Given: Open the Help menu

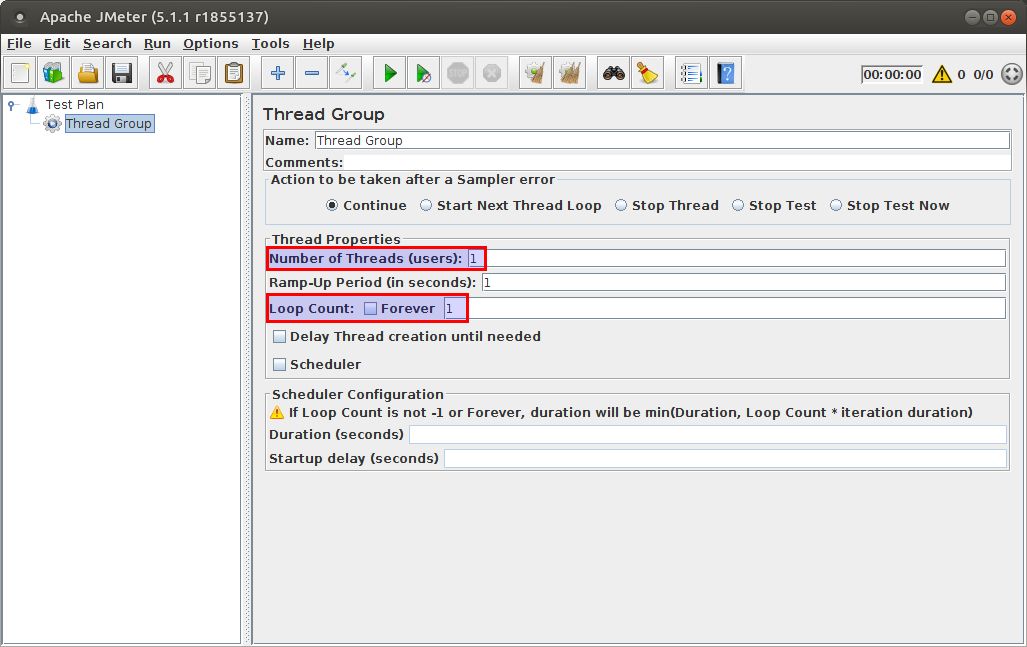Looking at the screenshot, I should point(318,44).
